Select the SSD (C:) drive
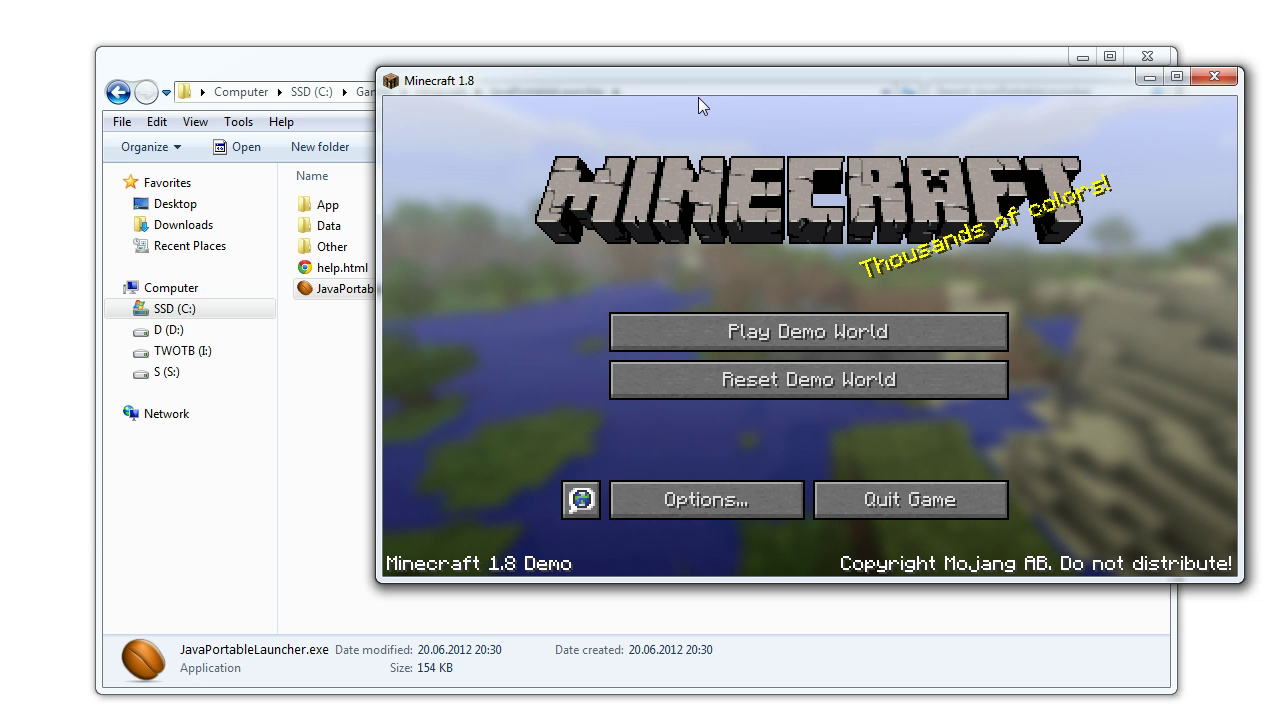1280x720 pixels. click(x=172, y=308)
